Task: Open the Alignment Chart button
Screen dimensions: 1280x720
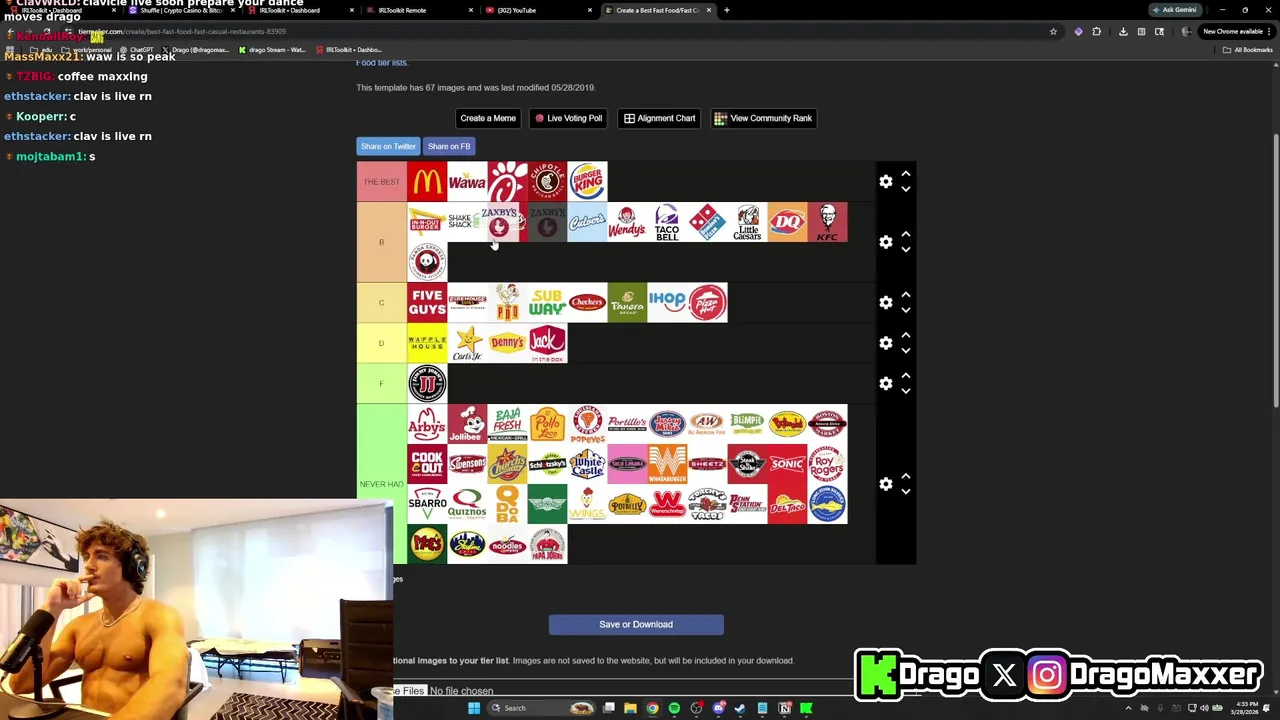Action: coord(660,118)
